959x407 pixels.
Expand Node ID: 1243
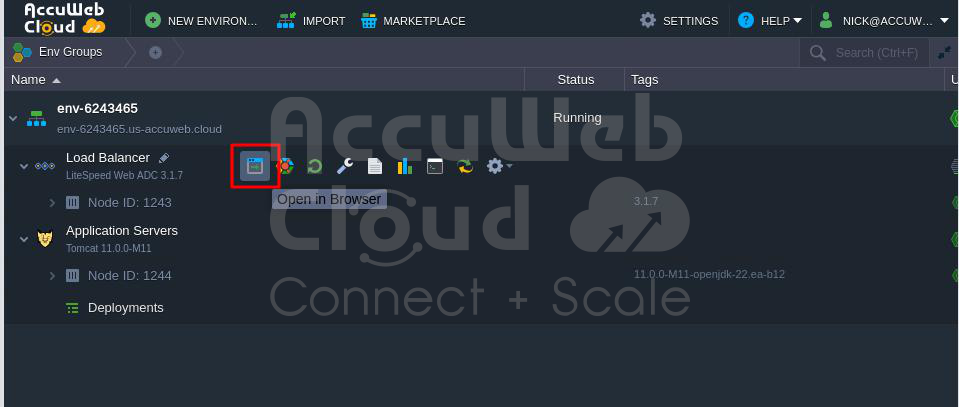(x=52, y=202)
